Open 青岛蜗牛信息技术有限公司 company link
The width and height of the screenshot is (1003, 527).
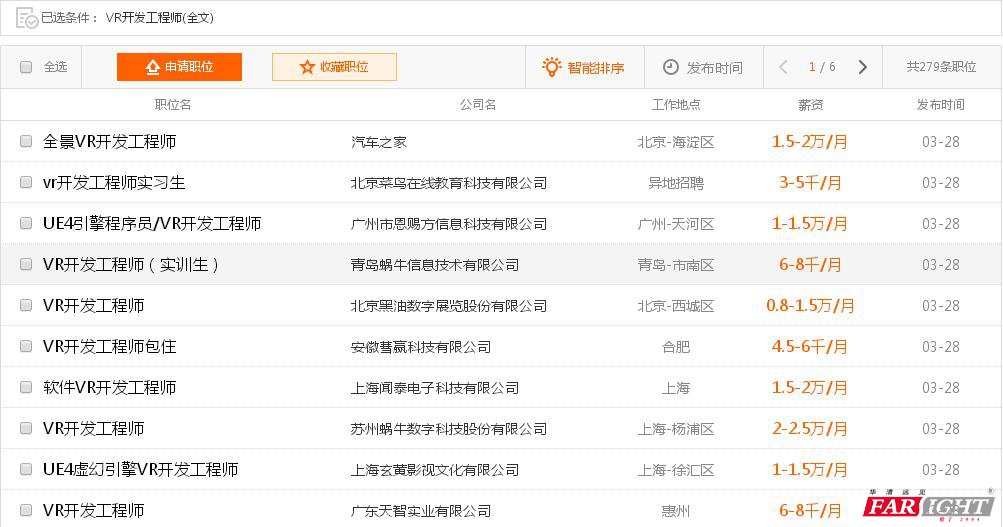point(435,265)
